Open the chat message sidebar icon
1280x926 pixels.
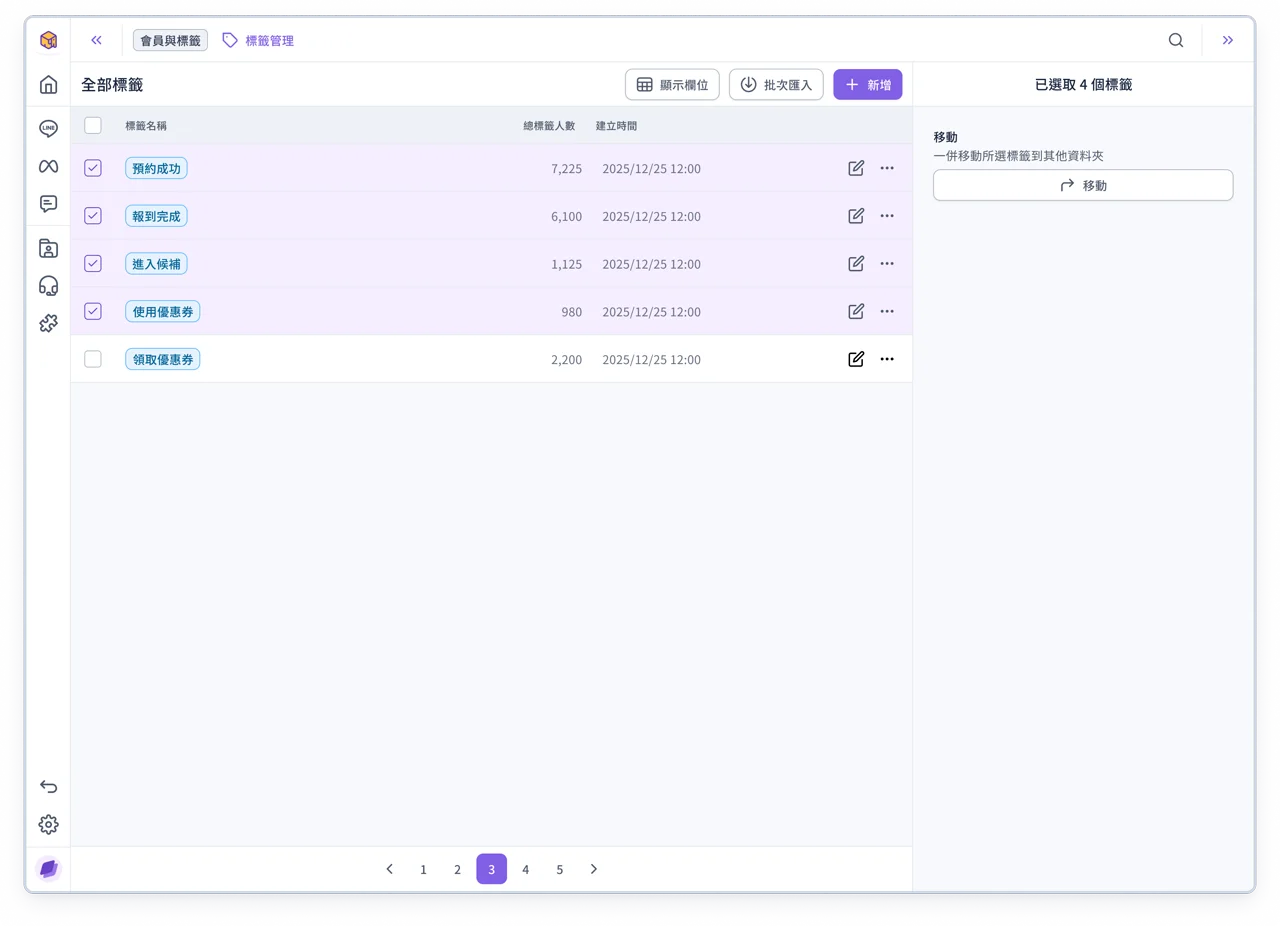[x=48, y=204]
